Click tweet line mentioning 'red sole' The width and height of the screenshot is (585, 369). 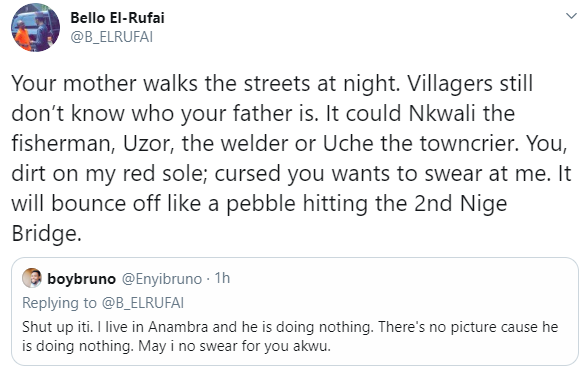[x=291, y=173]
